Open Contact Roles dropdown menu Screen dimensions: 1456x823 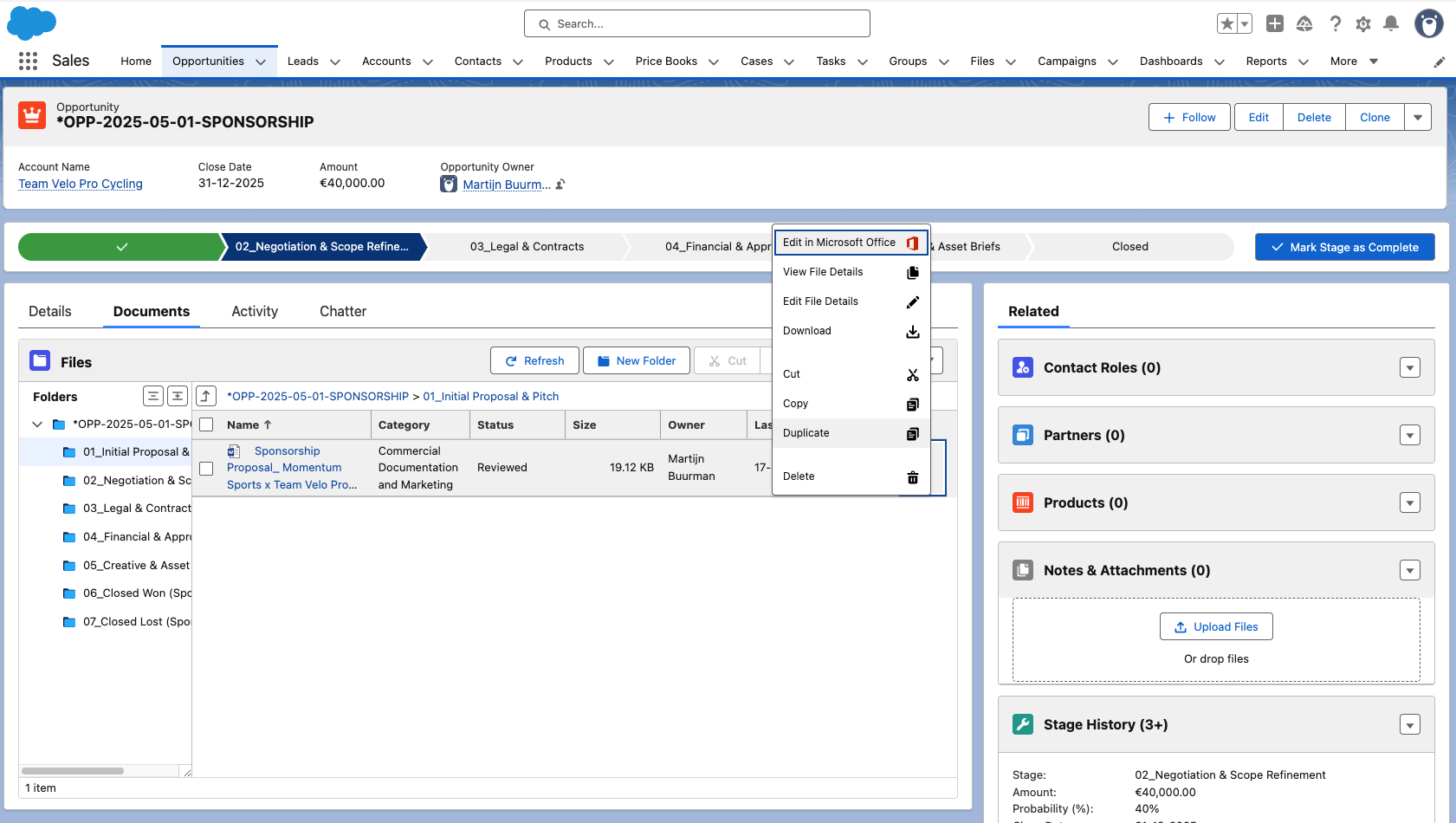click(1410, 367)
